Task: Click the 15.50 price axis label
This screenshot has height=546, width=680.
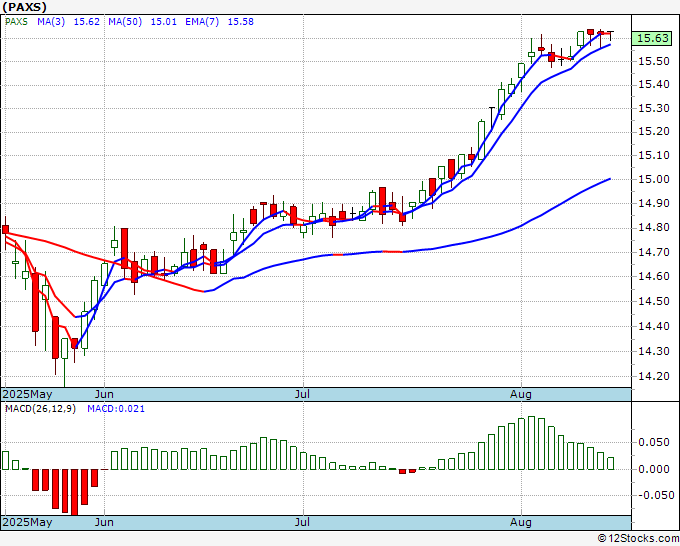Action: [654, 61]
